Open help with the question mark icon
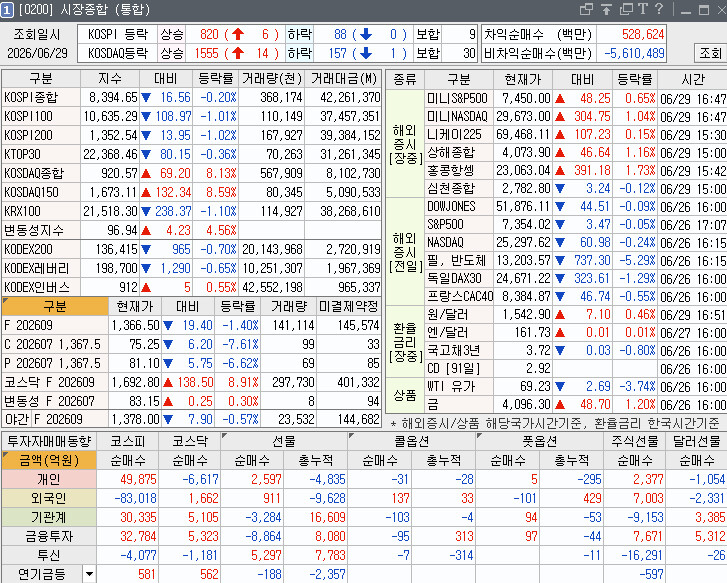The height and width of the screenshot is (583, 727). (659, 9)
